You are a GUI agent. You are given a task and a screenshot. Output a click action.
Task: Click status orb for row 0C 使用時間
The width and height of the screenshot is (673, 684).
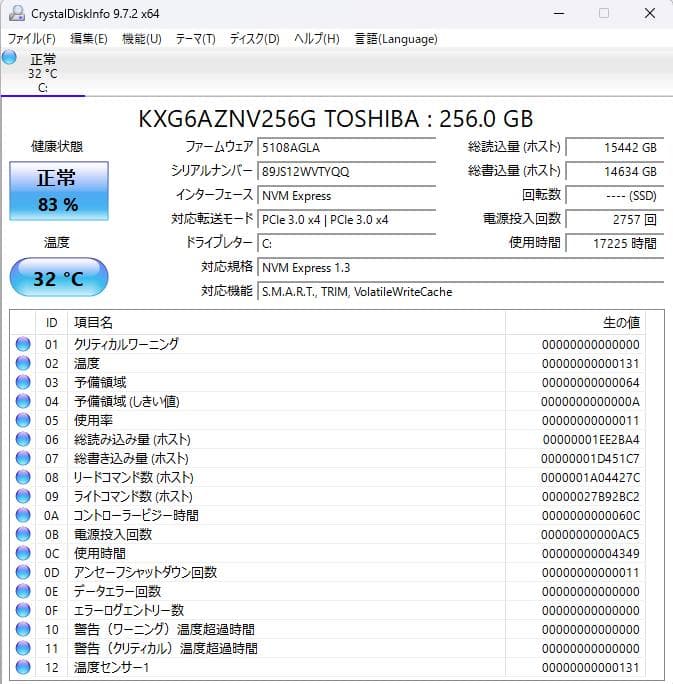click(23, 553)
